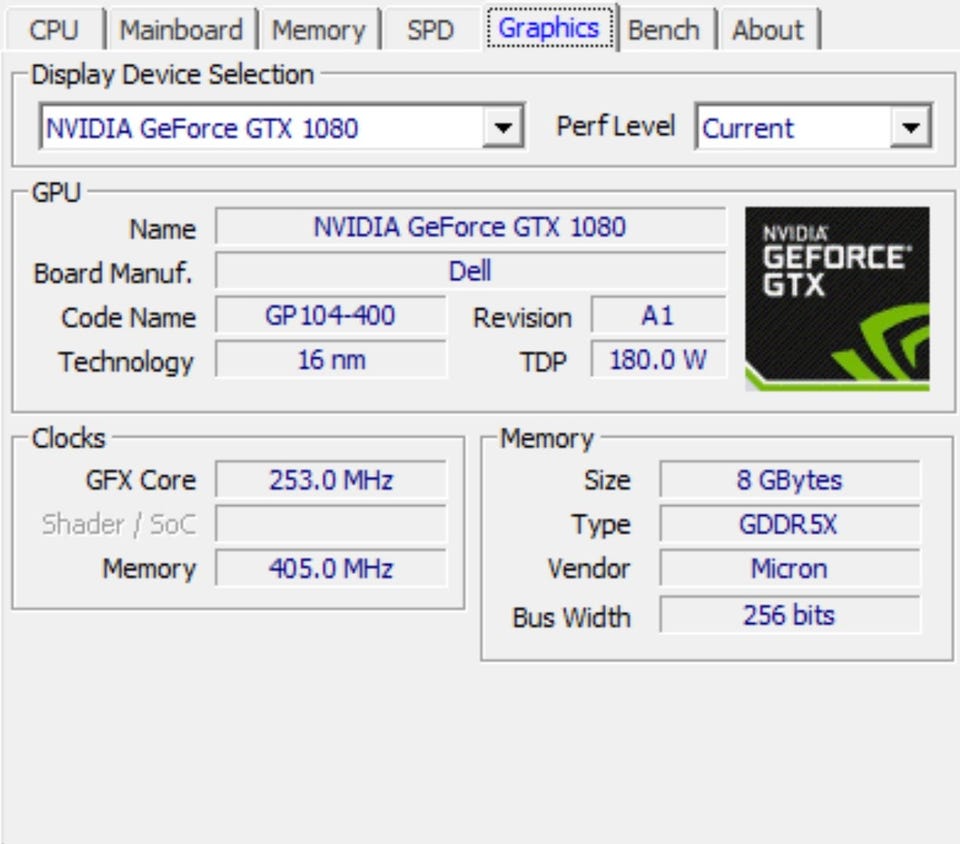The width and height of the screenshot is (960, 844).
Task: Click the Code Name field GP104-400
Action: pos(330,316)
